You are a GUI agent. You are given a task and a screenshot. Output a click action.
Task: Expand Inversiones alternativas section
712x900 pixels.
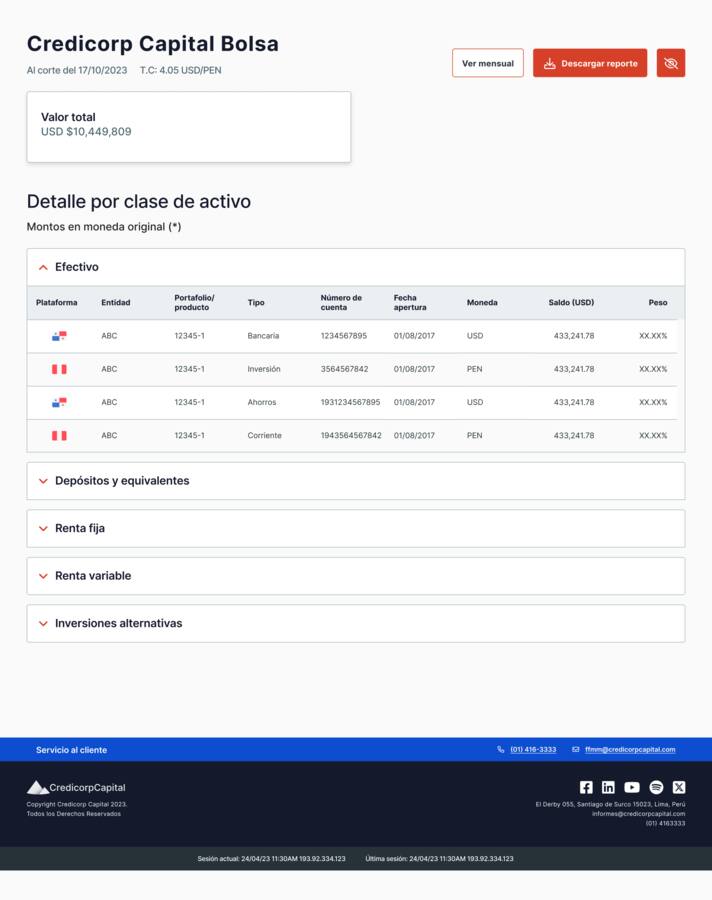click(x=355, y=623)
